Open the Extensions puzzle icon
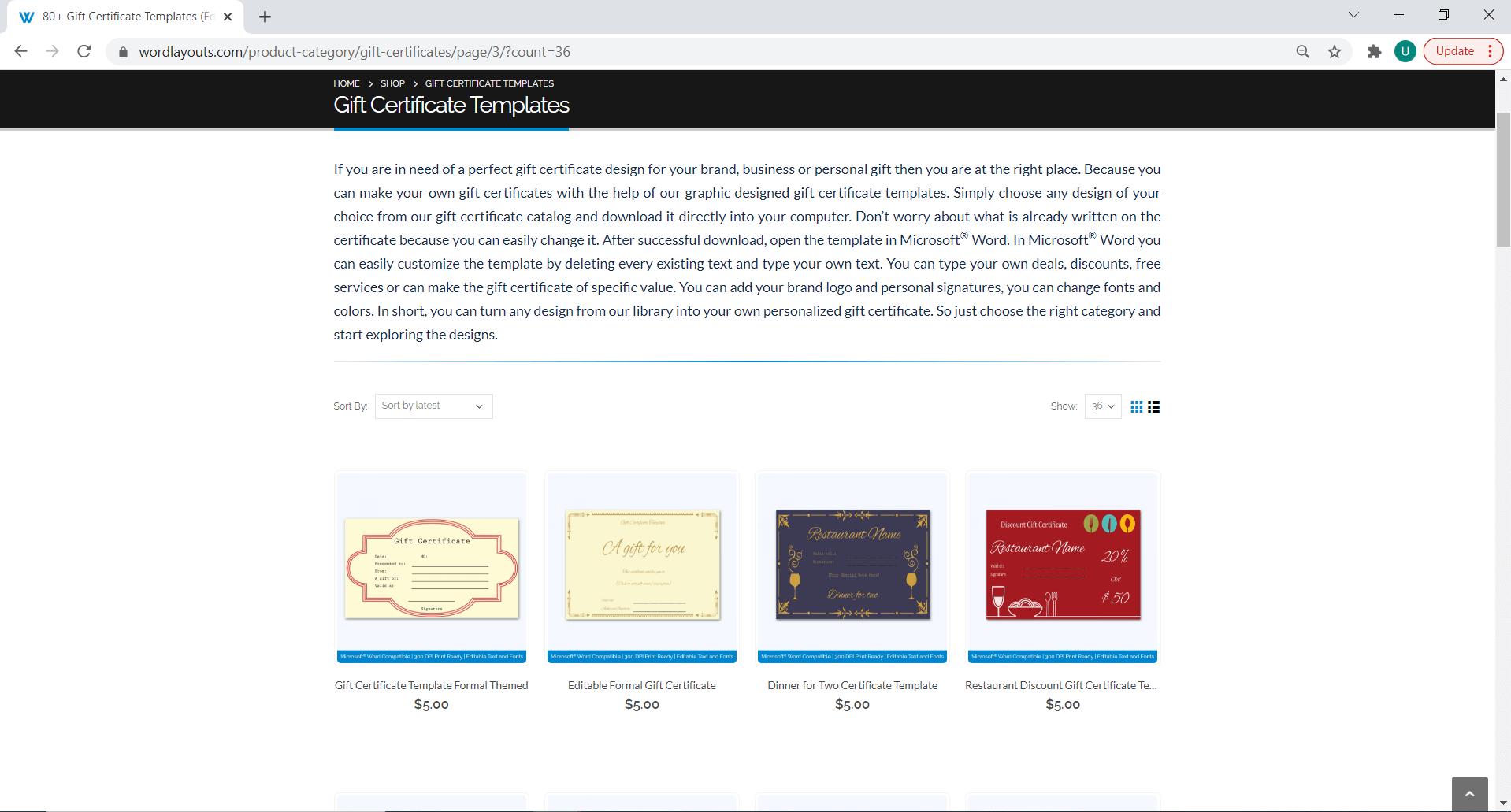 [1374, 51]
